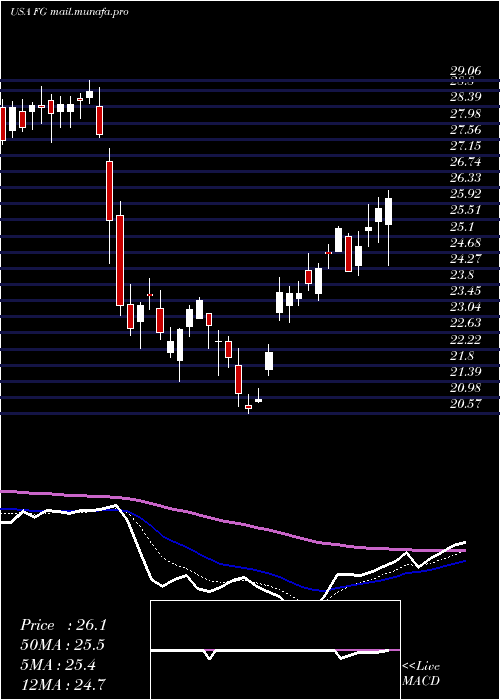The image size is (500, 700).
Task: Click the tall red candle of the big drop
Action: coord(120,260)
